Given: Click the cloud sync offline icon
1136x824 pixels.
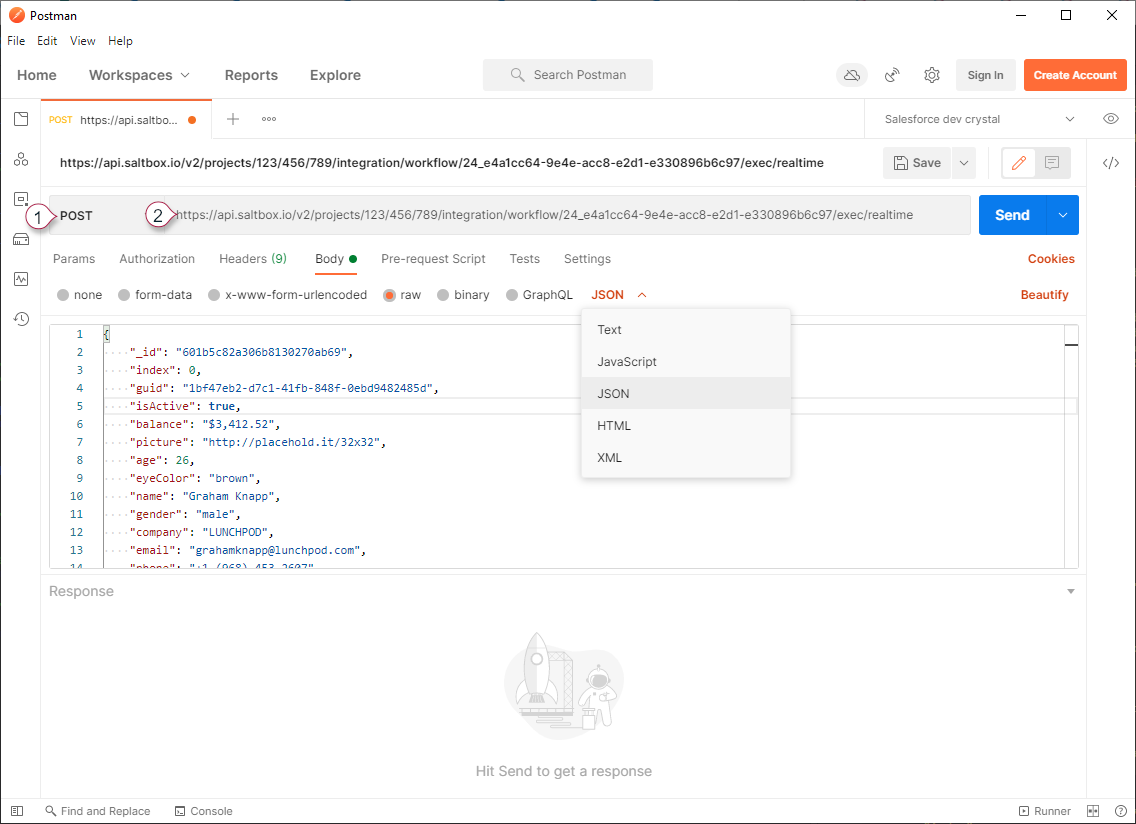Looking at the screenshot, I should pyautogui.click(x=852, y=75).
